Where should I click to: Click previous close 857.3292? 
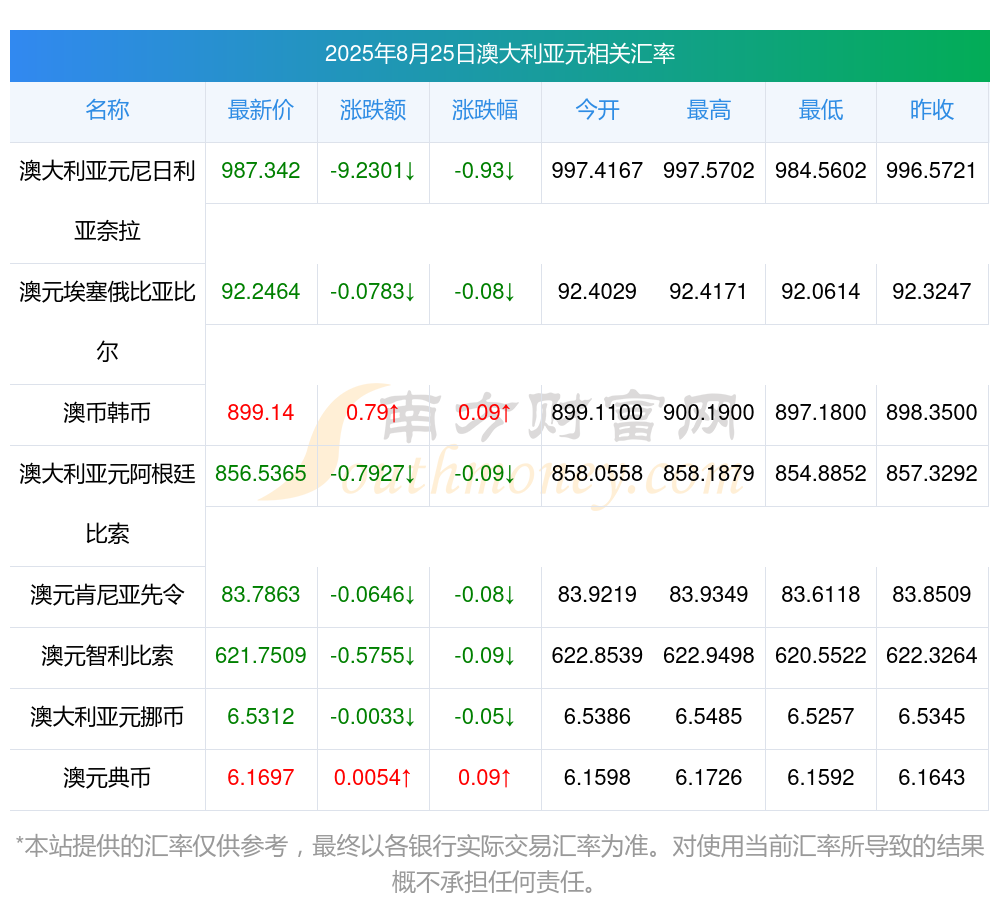[x=932, y=474]
